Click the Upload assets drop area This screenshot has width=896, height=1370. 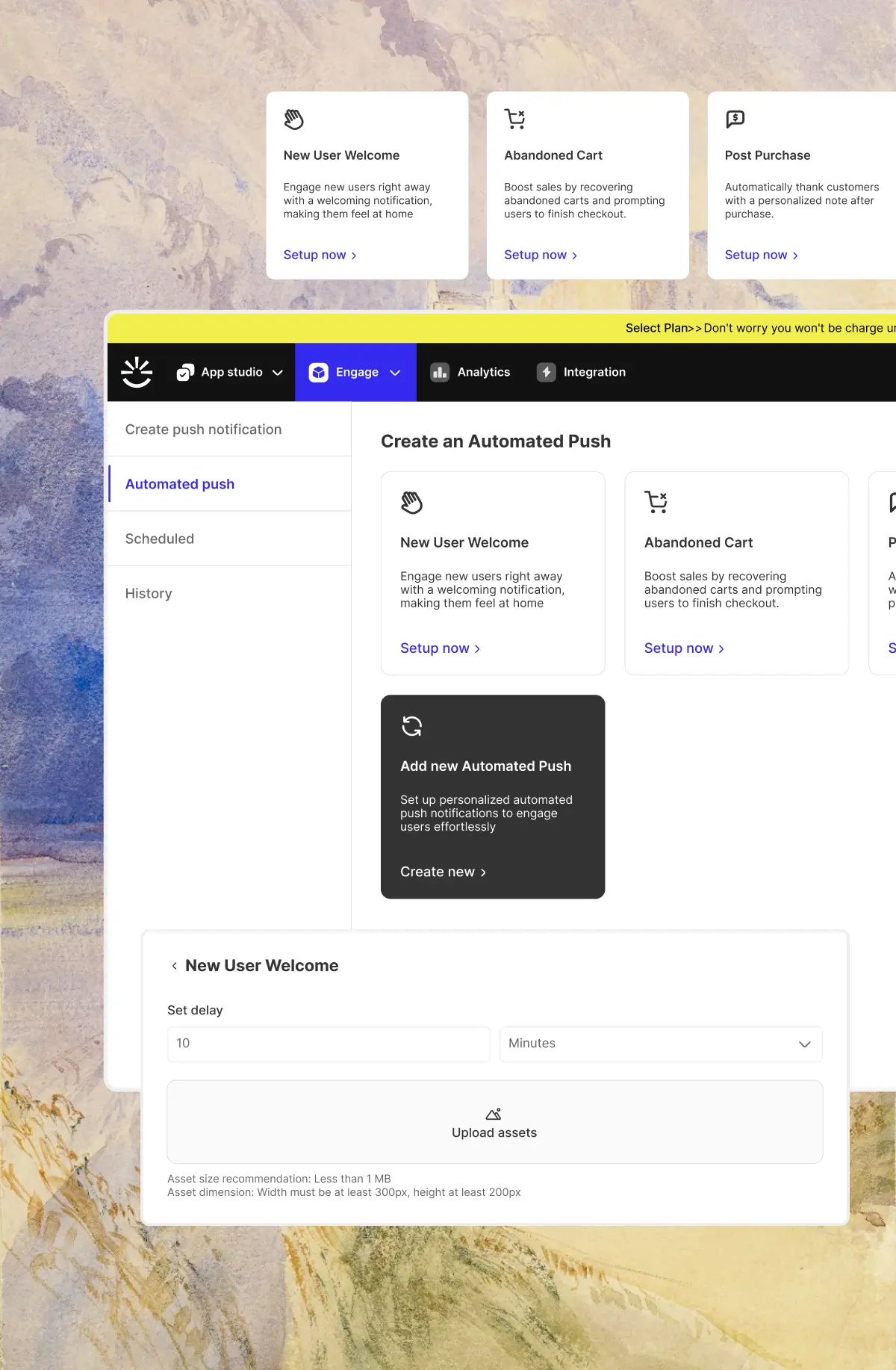[494, 1122]
